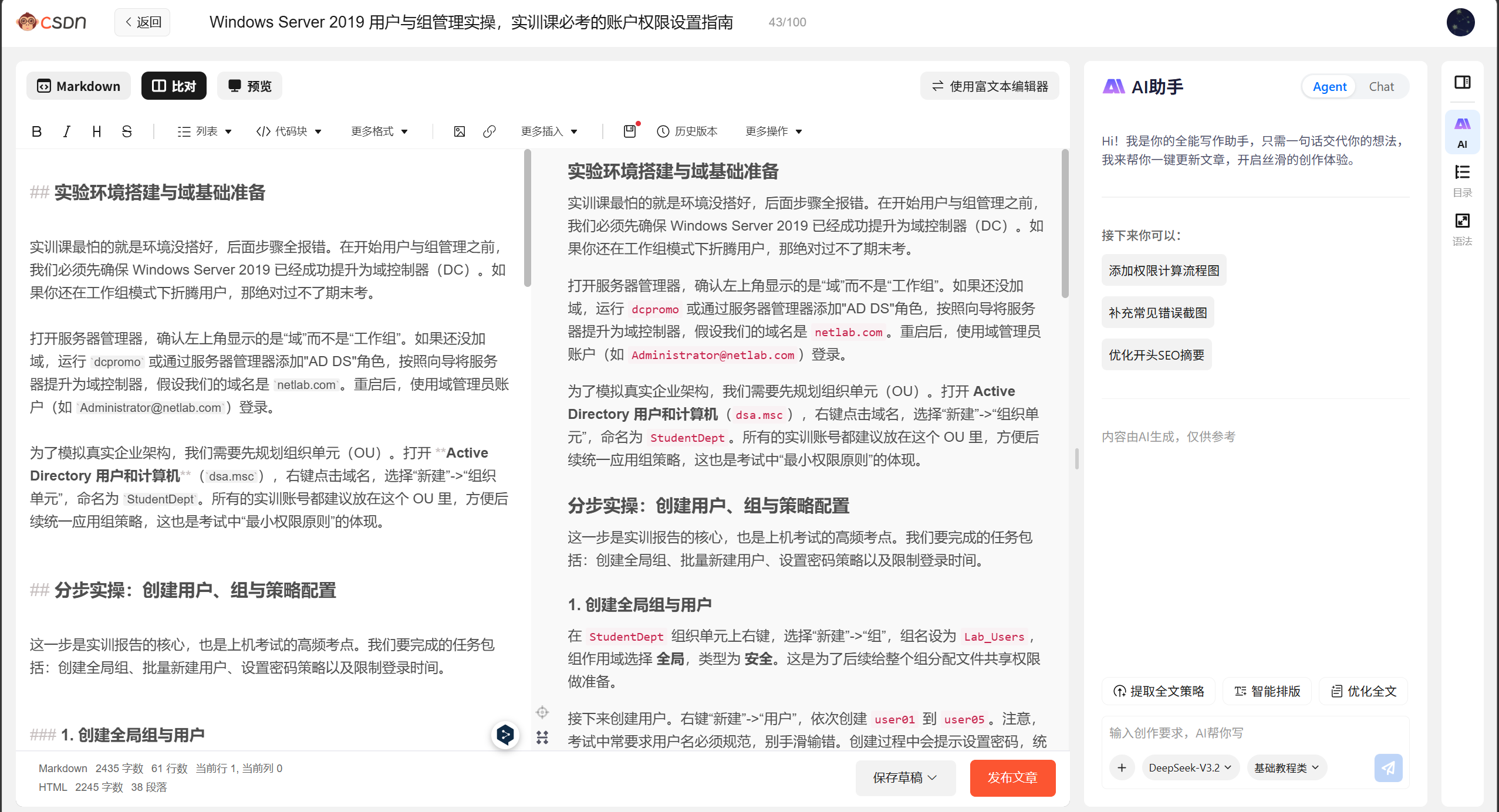Click the markdown heading 实验环境搭建与域基础准备
The height and width of the screenshot is (812, 1499).
(x=160, y=192)
